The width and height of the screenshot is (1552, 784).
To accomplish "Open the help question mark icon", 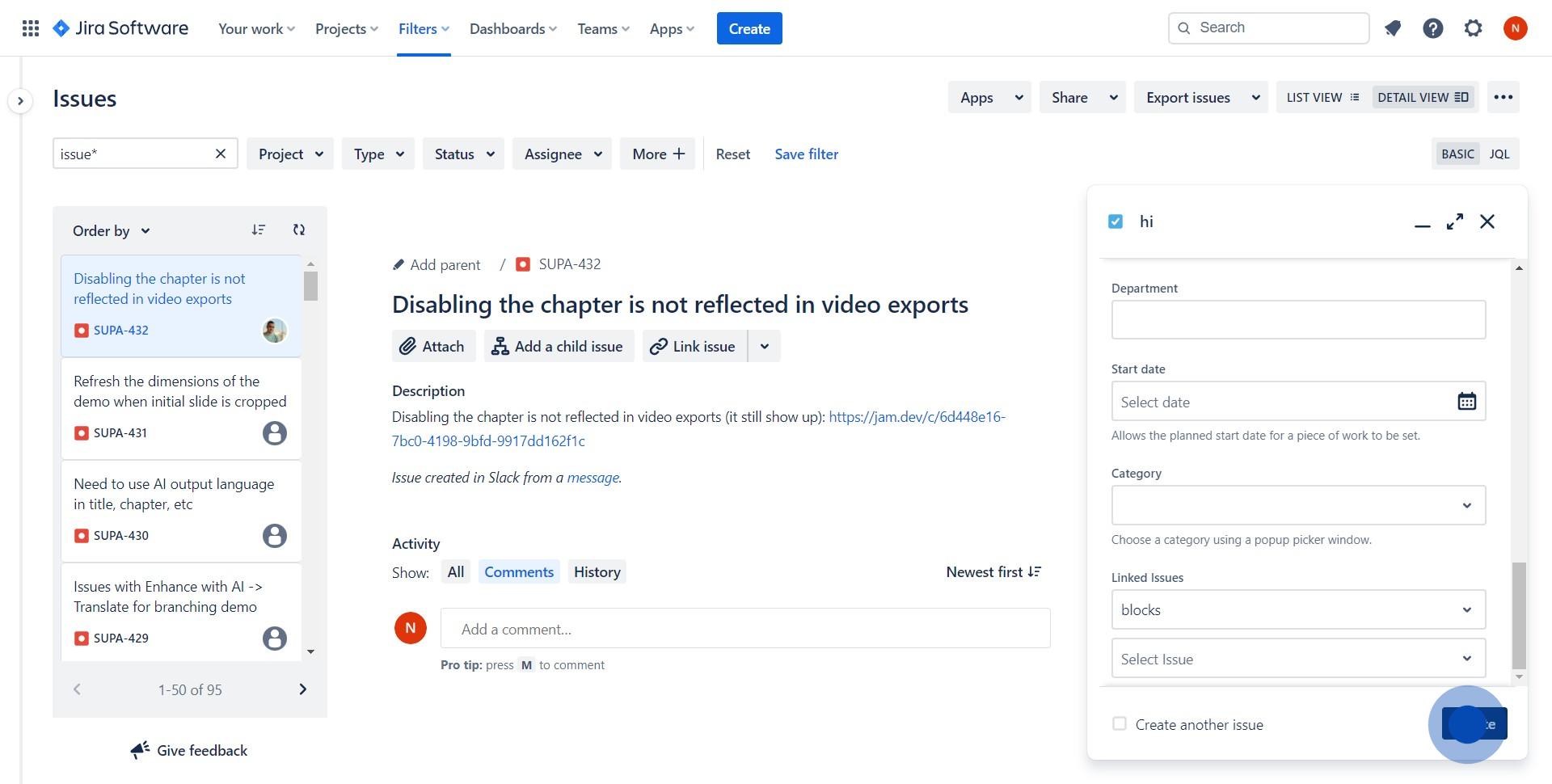I will pyautogui.click(x=1433, y=28).
